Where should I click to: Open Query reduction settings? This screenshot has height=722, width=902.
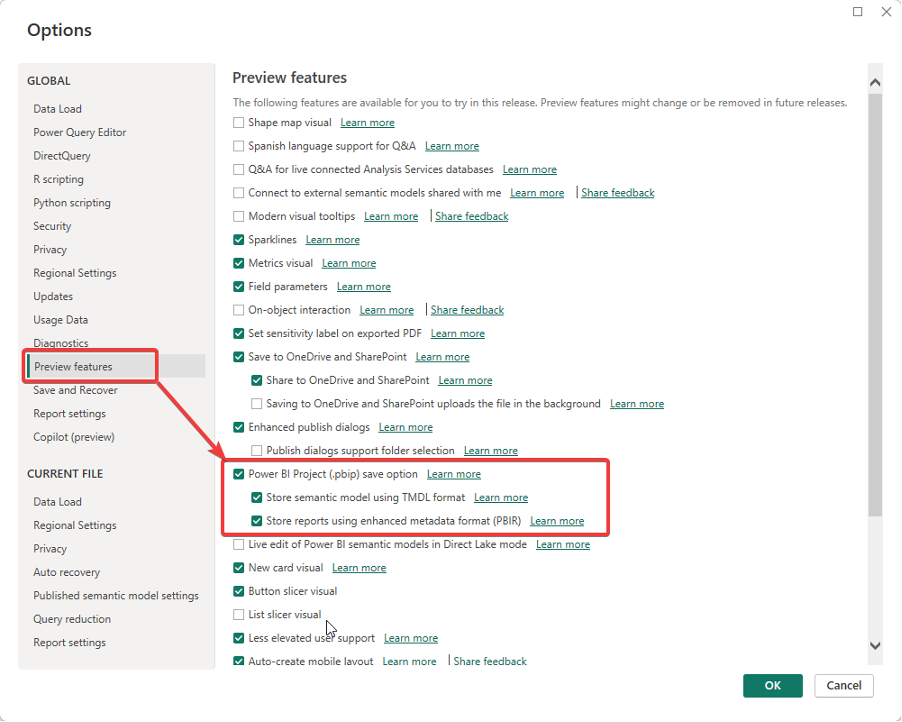[72, 619]
